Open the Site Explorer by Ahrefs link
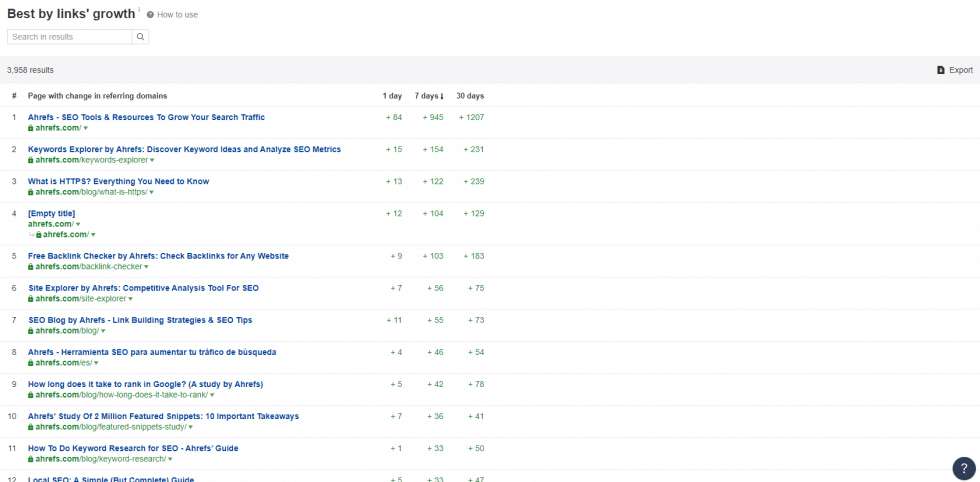Image resolution: width=980 pixels, height=482 pixels. pyautogui.click(x=143, y=288)
